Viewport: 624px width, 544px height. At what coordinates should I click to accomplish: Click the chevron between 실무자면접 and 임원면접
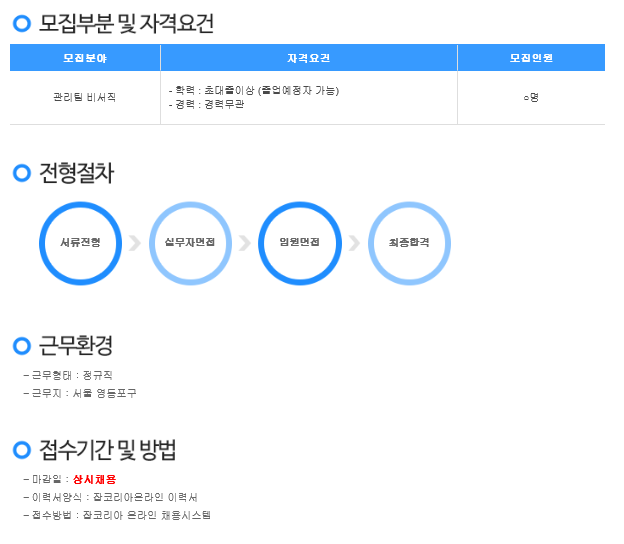pyautogui.click(x=245, y=243)
